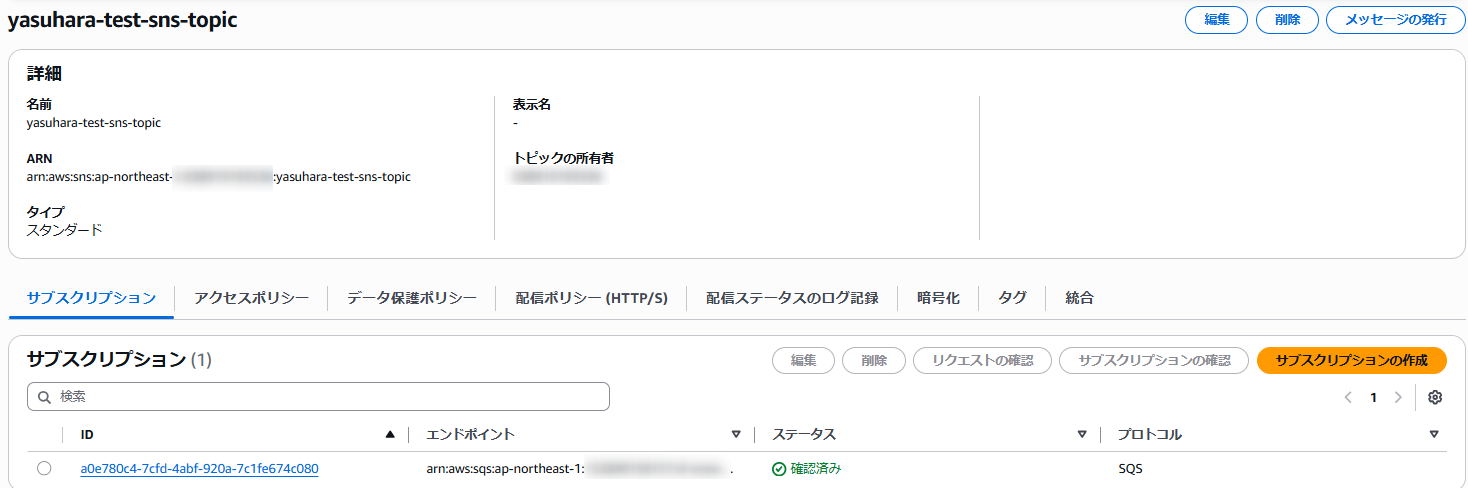This screenshot has height=488, width=1468.
Task: Go to next page chevron
Action: pyautogui.click(x=1398, y=397)
